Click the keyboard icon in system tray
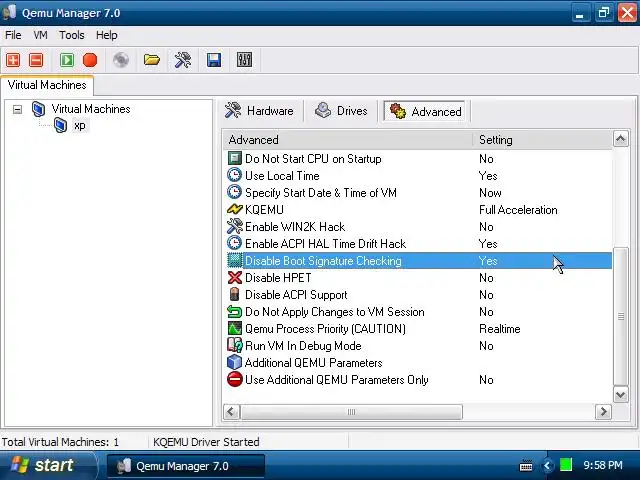Viewport: 640px width, 480px height. [x=526, y=465]
